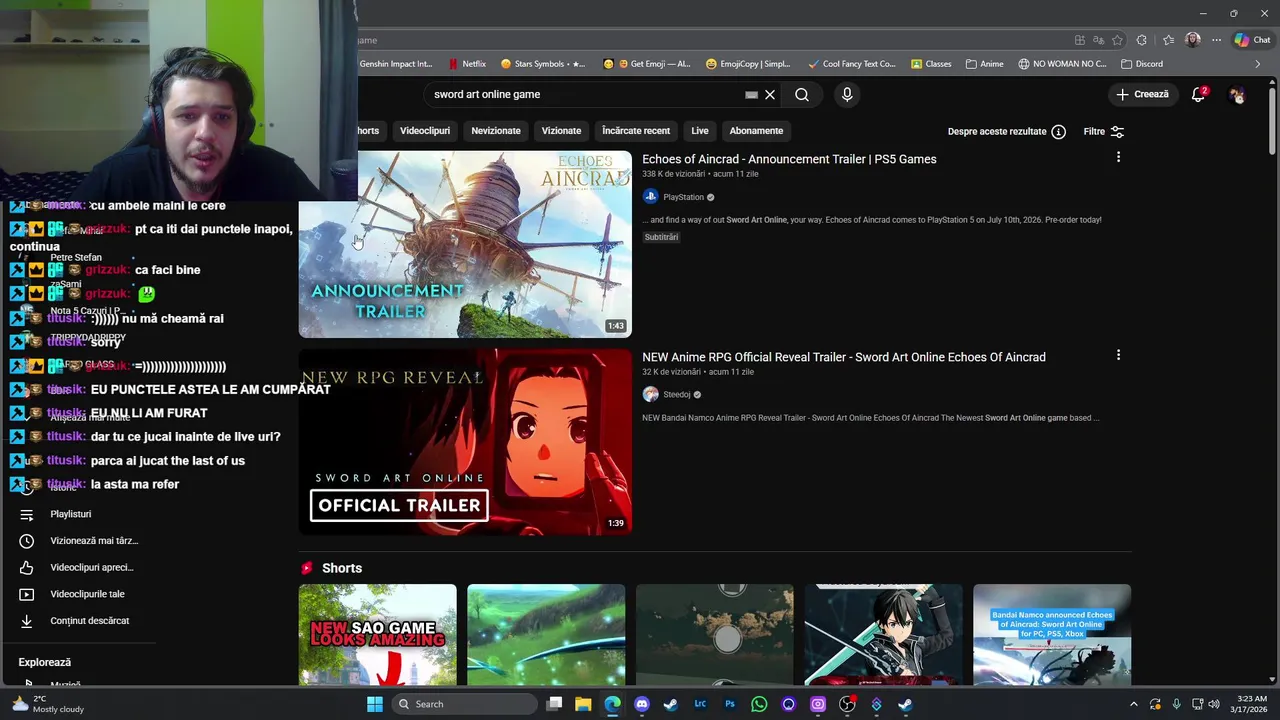1280x720 pixels.
Task: Show hidden system tray icons chevron
Action: tap(1133, 704)
